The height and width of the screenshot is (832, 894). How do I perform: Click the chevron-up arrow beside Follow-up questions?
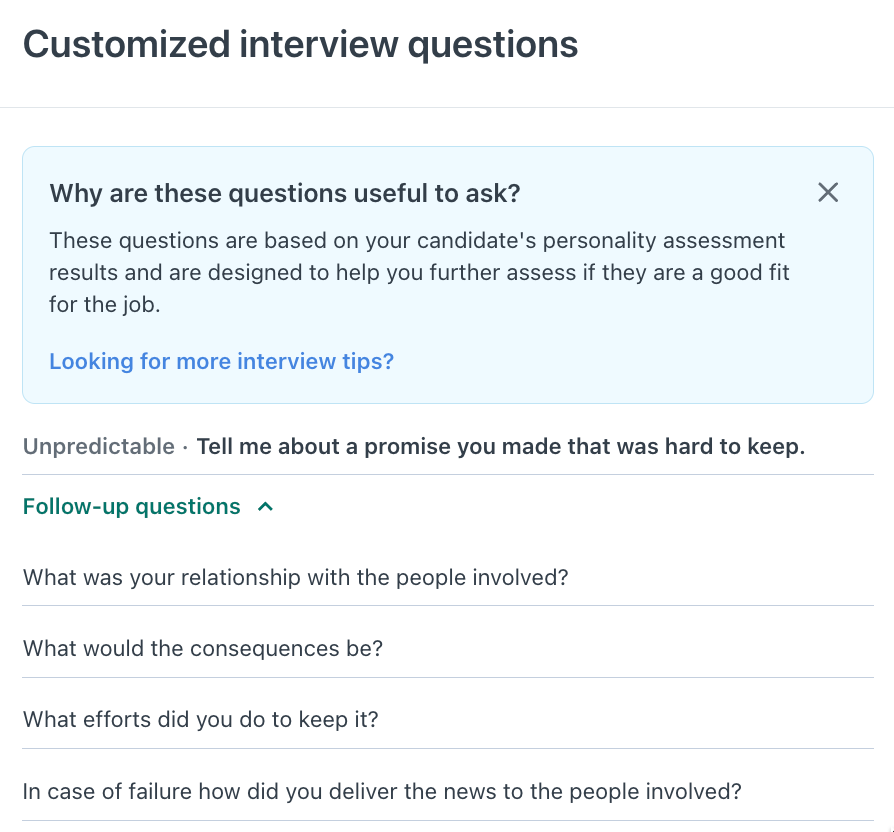[265, 507]
